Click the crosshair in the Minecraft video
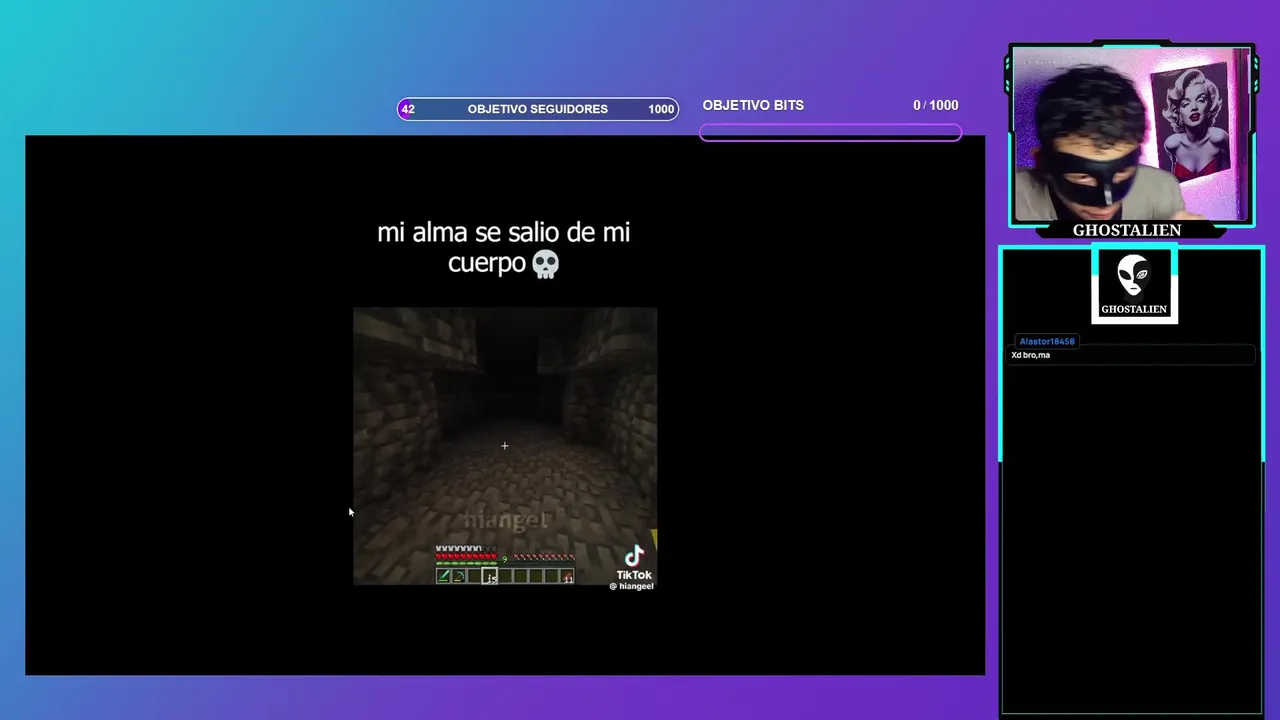This screenshot has height=720, width=1280. (505, 446)
